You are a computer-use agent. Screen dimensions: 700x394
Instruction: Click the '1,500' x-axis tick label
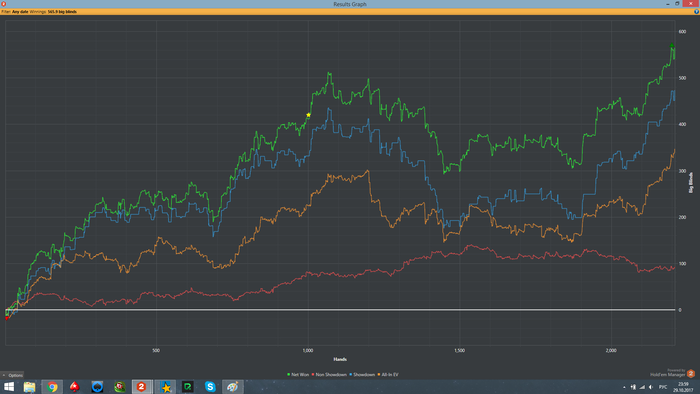[x=459, y=350]
